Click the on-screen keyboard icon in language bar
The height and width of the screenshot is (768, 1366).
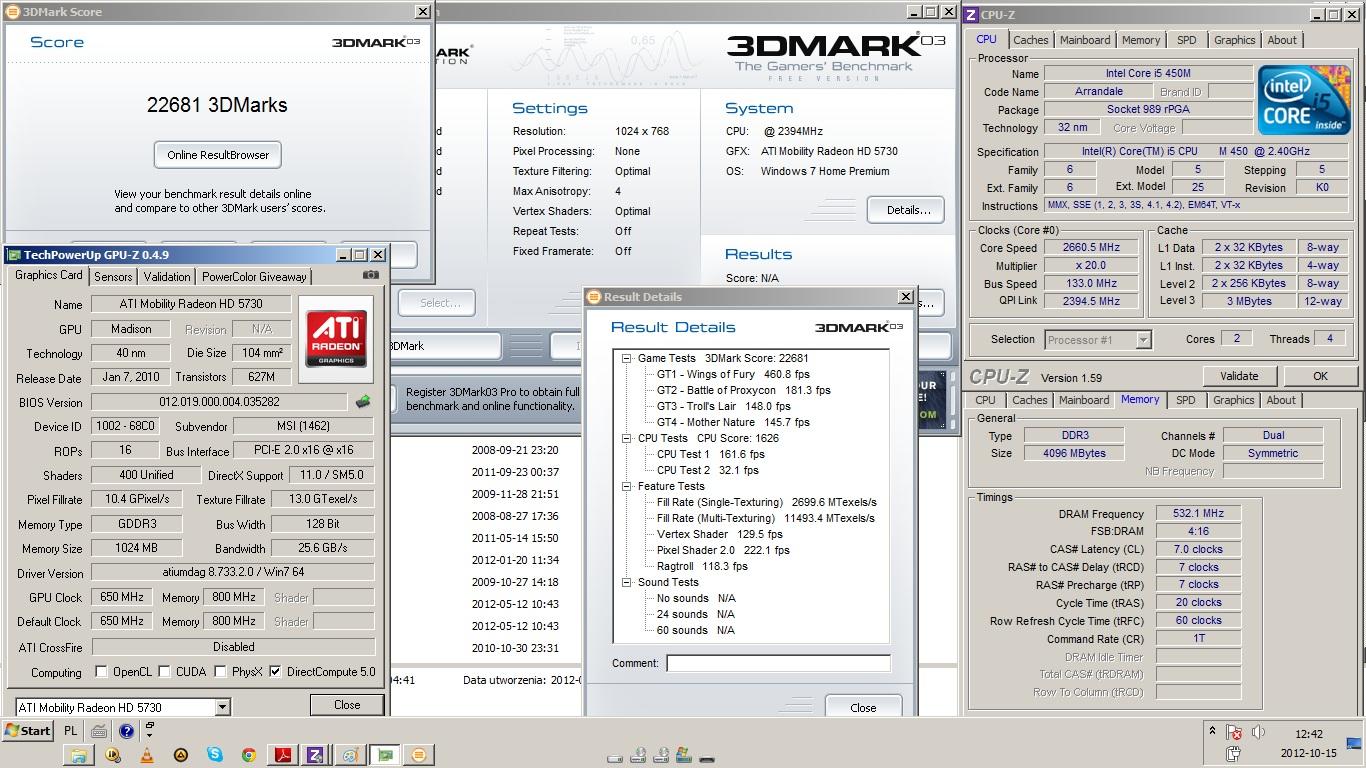99,731
